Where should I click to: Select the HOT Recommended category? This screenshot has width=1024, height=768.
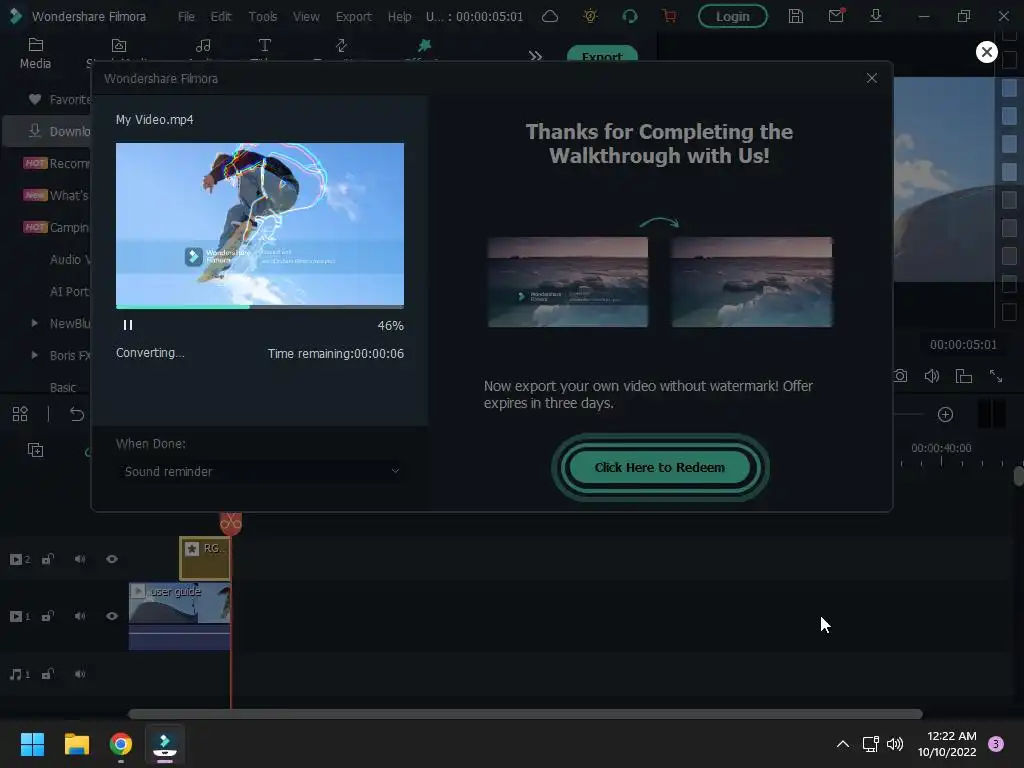coord(56,163)
